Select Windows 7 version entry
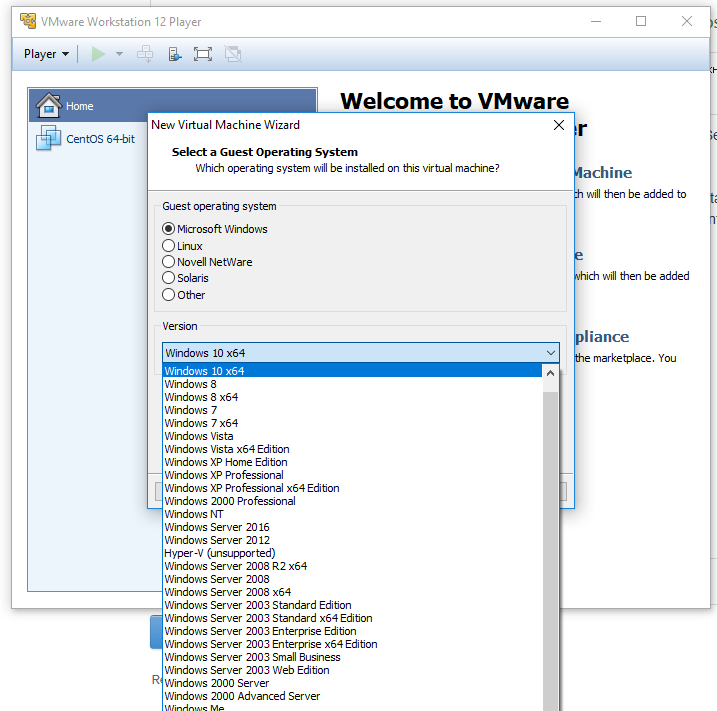 [x=353, y=410]
